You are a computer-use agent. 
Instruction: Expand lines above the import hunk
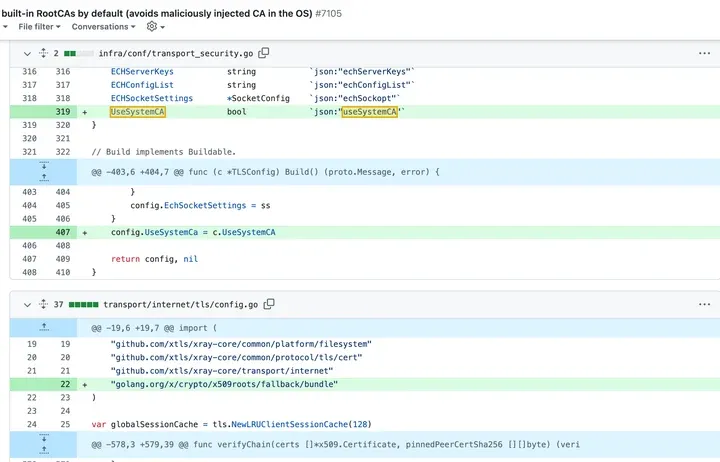tap(44, 327)
